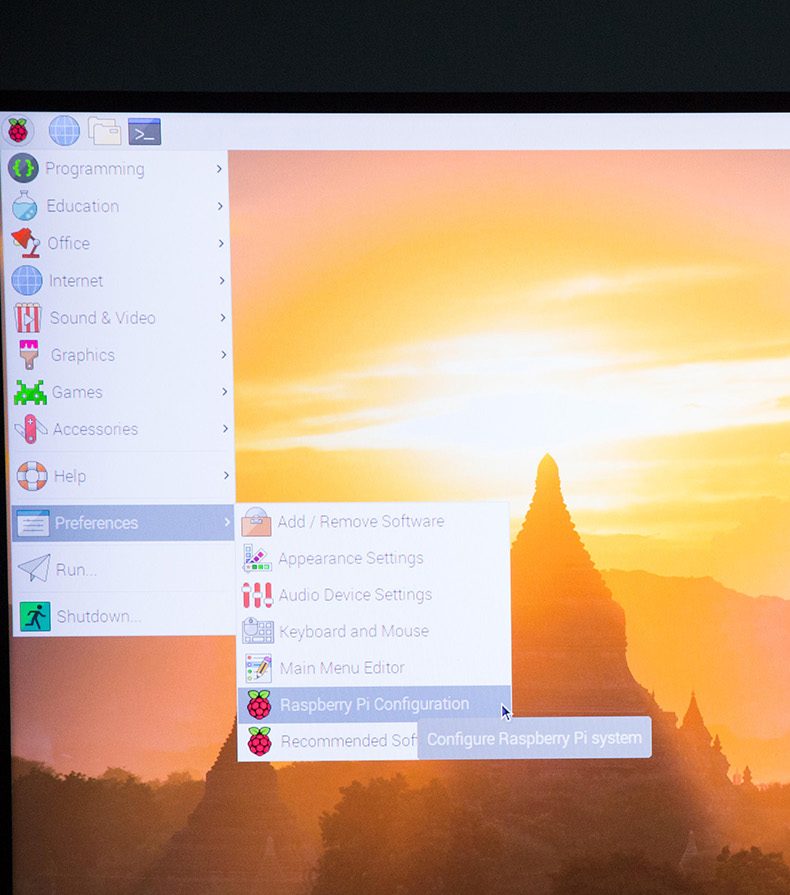
Task: Expand the Education submenu arrow
Action: pyautogui.click(x=220, y=206)
